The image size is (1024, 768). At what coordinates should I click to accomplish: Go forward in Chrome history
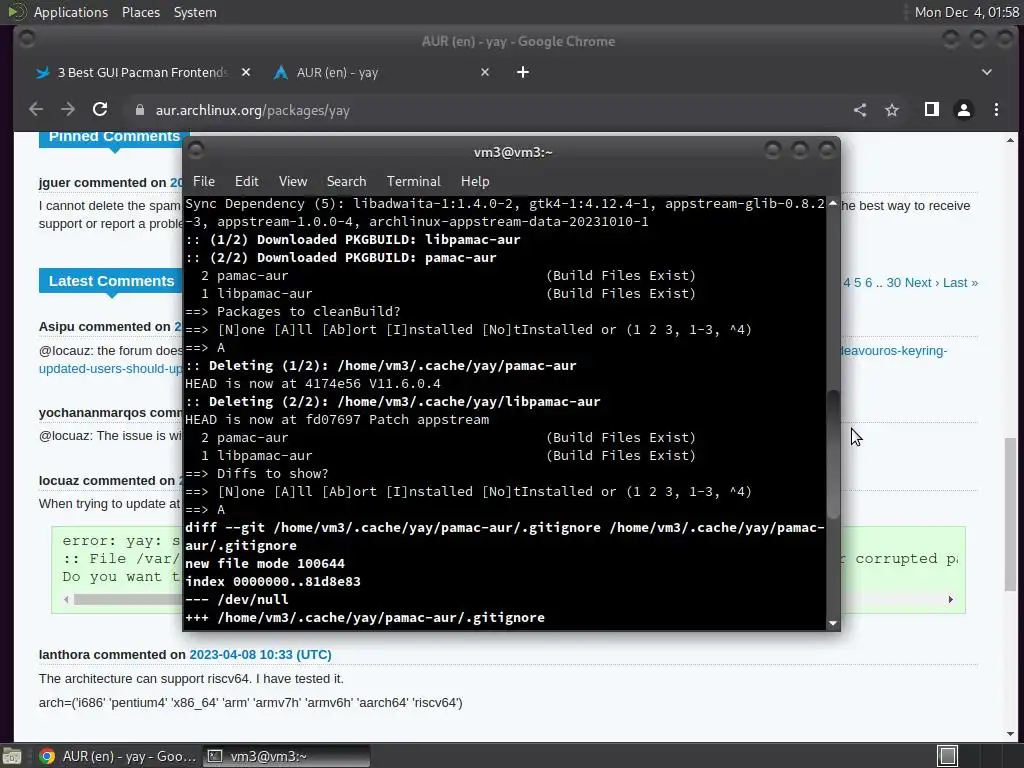point(68,110)
